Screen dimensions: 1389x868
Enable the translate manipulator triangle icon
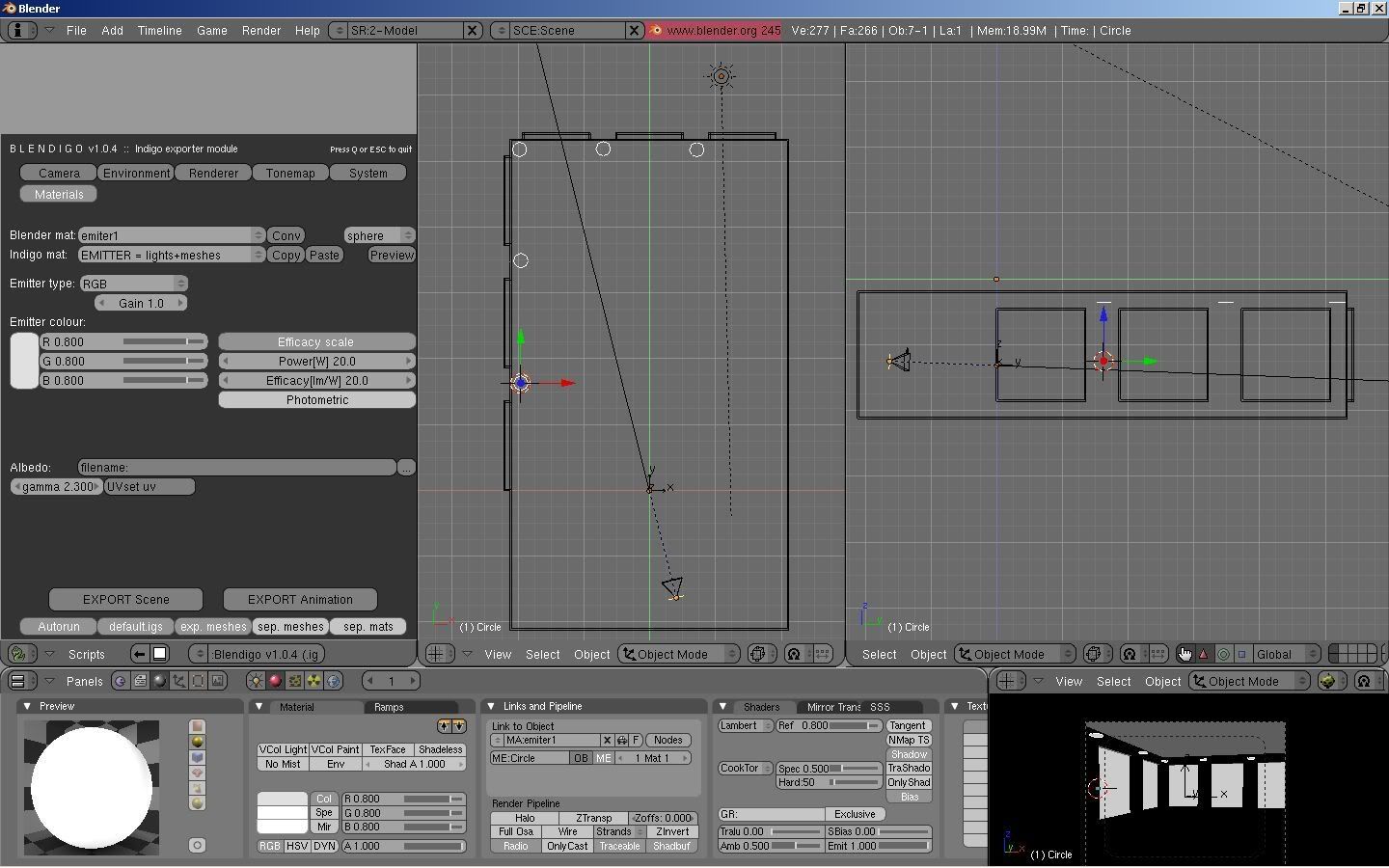tap(1203, 654)
